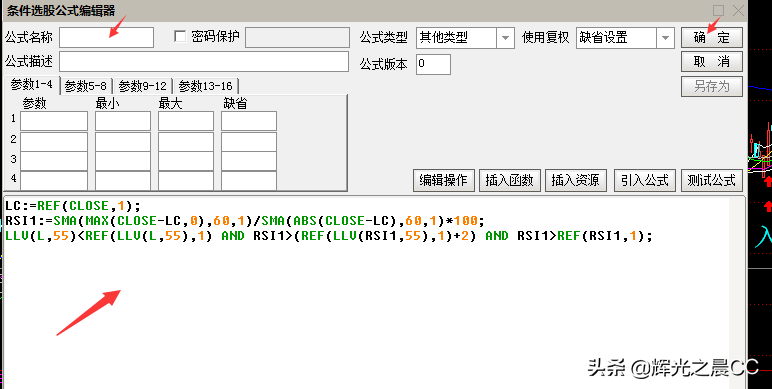The width and height of the screenshot is (772, 389).
Task: Switch to the 参数5-8 tab
Action: click(x=86, y=87)
